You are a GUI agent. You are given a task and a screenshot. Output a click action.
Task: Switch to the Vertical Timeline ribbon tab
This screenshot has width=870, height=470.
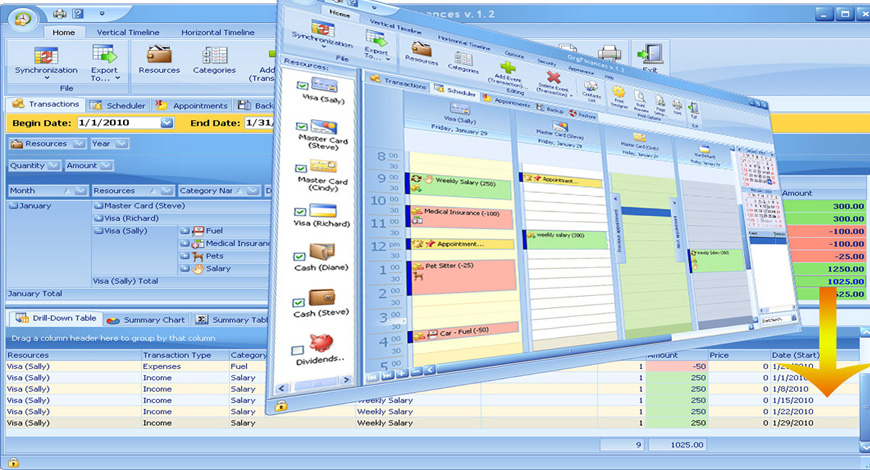[126, 32]
